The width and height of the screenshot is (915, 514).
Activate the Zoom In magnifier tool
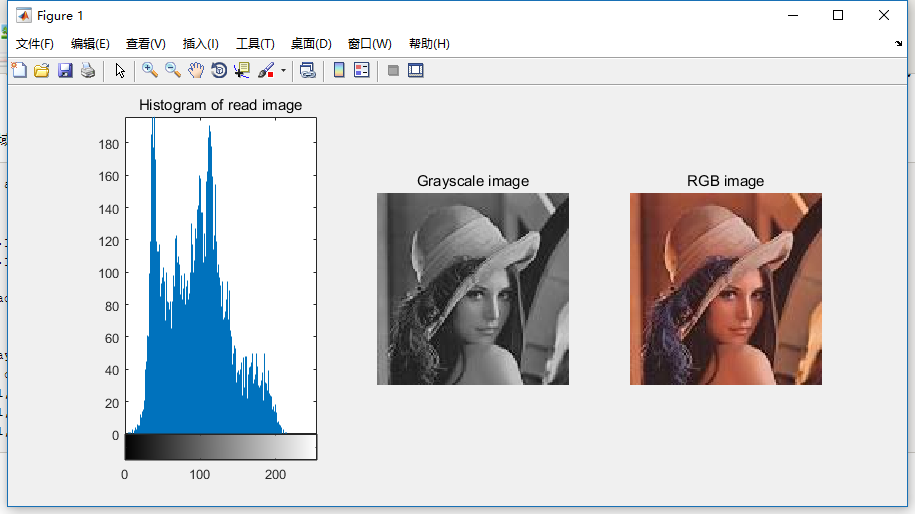click(149, 71)
